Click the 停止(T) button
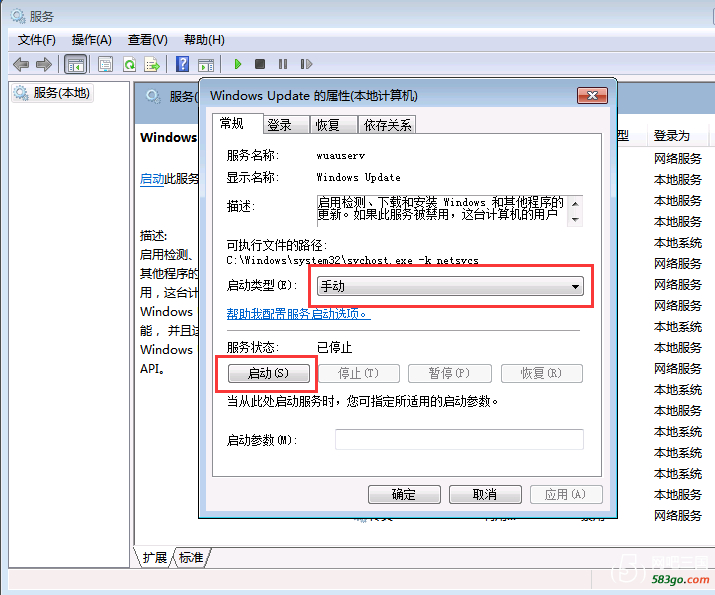The width and height of the screenshot is (715, 595). 359,373
